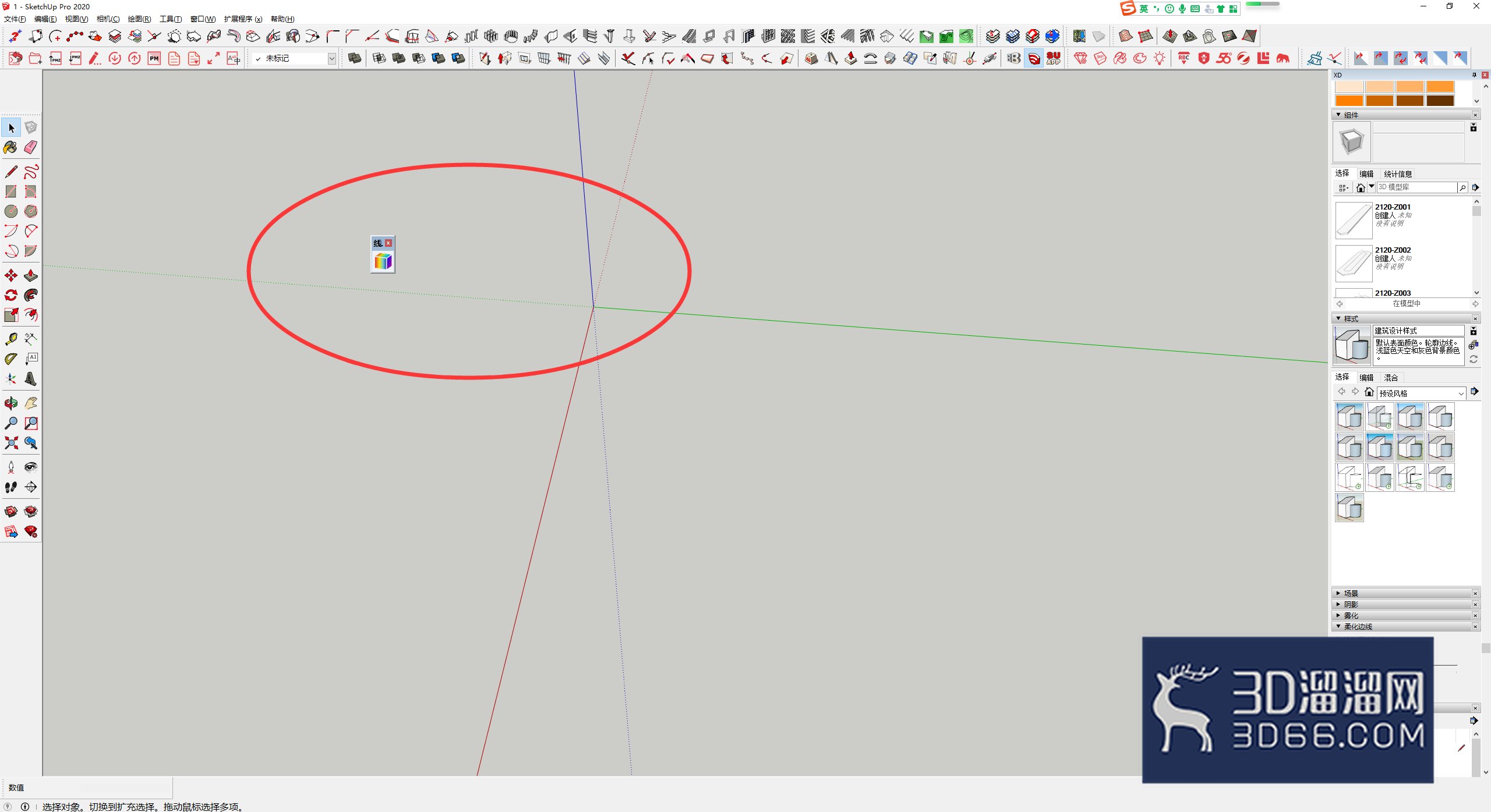The height and width of the screenshot is (812, 1491).
Task: Click the lightest peach color swatch
Action: point(1349,87)
